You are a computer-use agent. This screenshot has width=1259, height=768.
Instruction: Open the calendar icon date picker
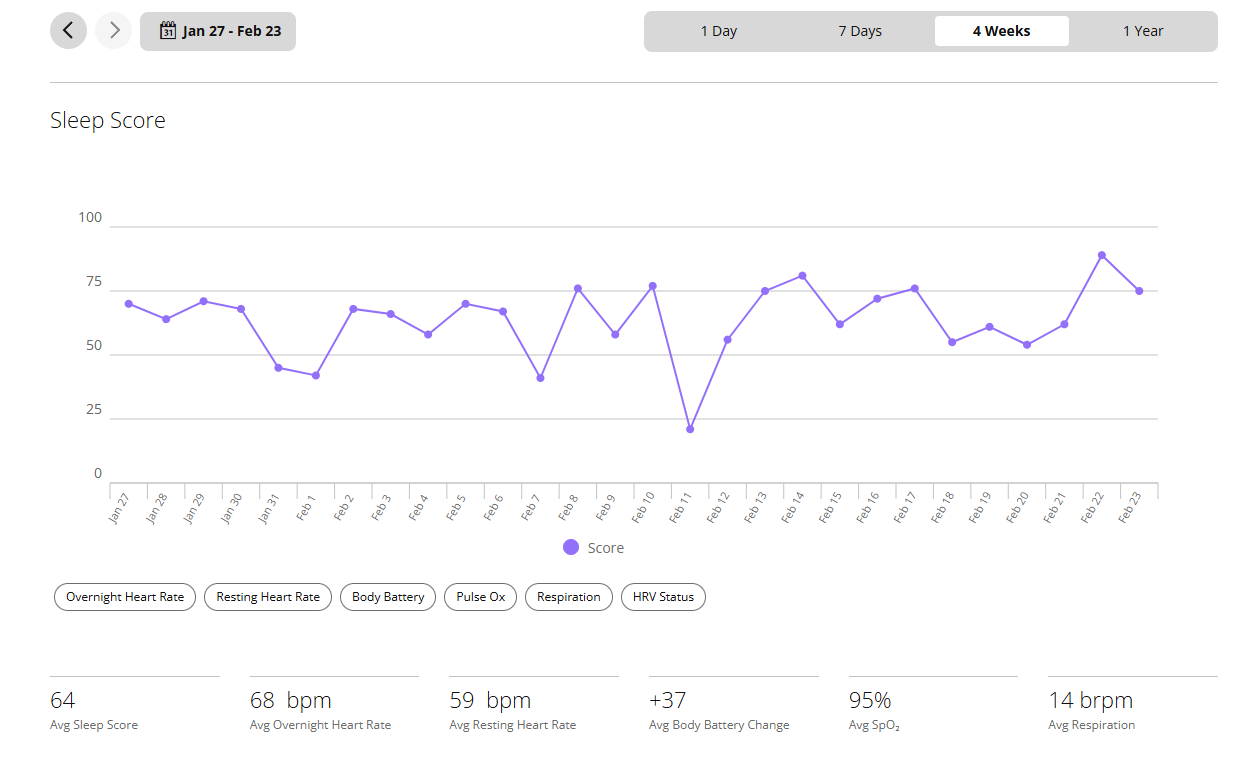tap(168, 31)
